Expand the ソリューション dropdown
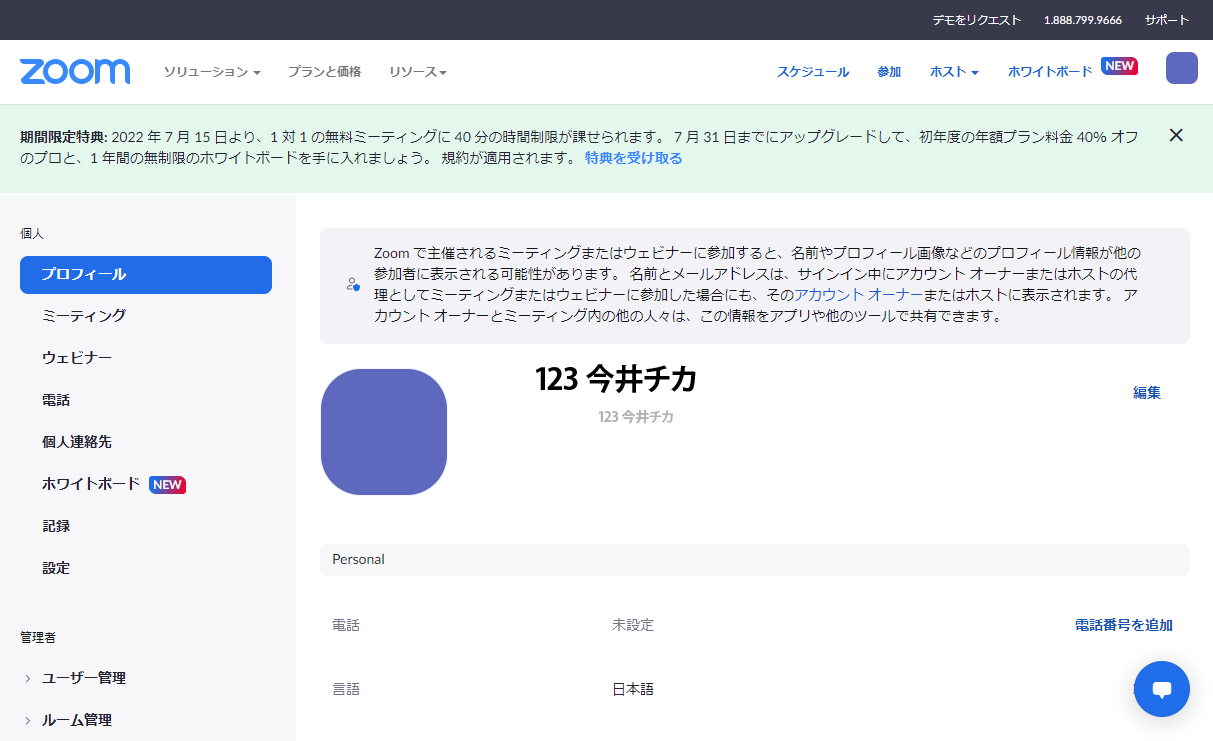Image resolution: width=1213 pixels, height=741 pixels. tap(212, 72)
